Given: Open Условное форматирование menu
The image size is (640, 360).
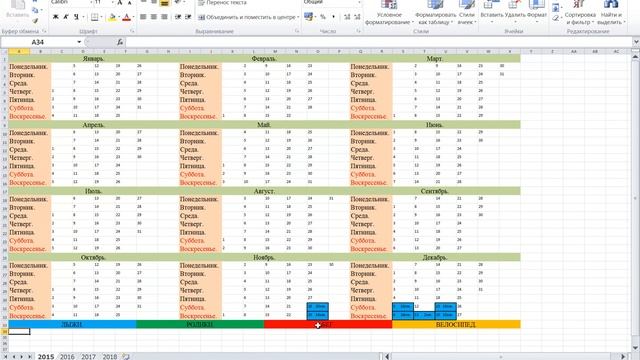Looking at the screenshot, I should (389, 13).
